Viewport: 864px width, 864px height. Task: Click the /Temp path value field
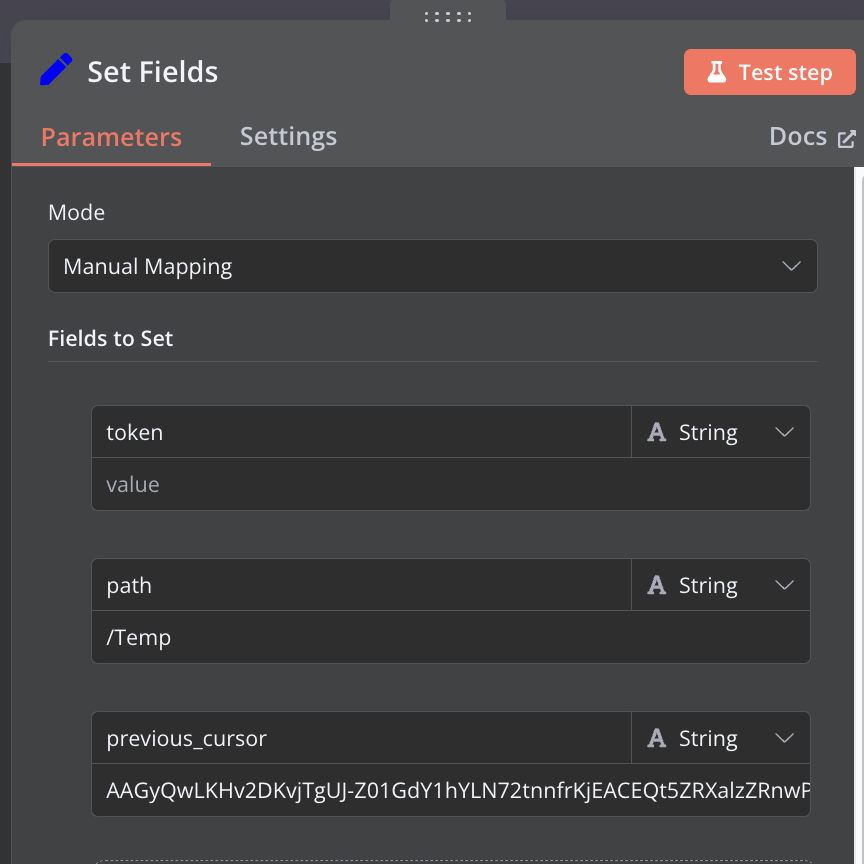point(451,637)
